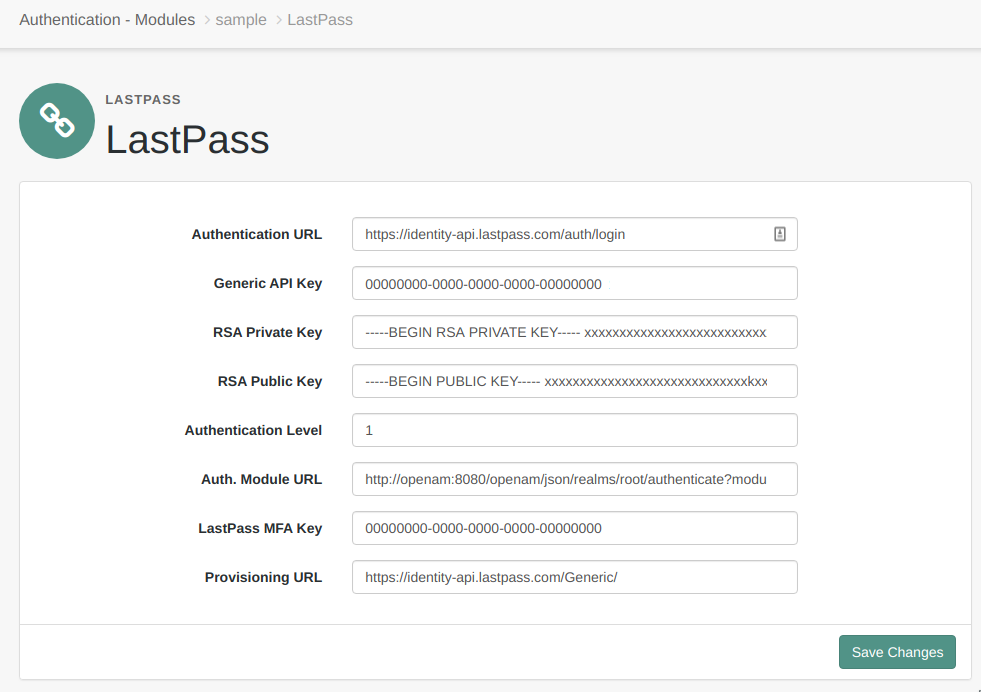Click the LastPass chain link icon
This screenshot has height=692, width=981.
point(57,121)
